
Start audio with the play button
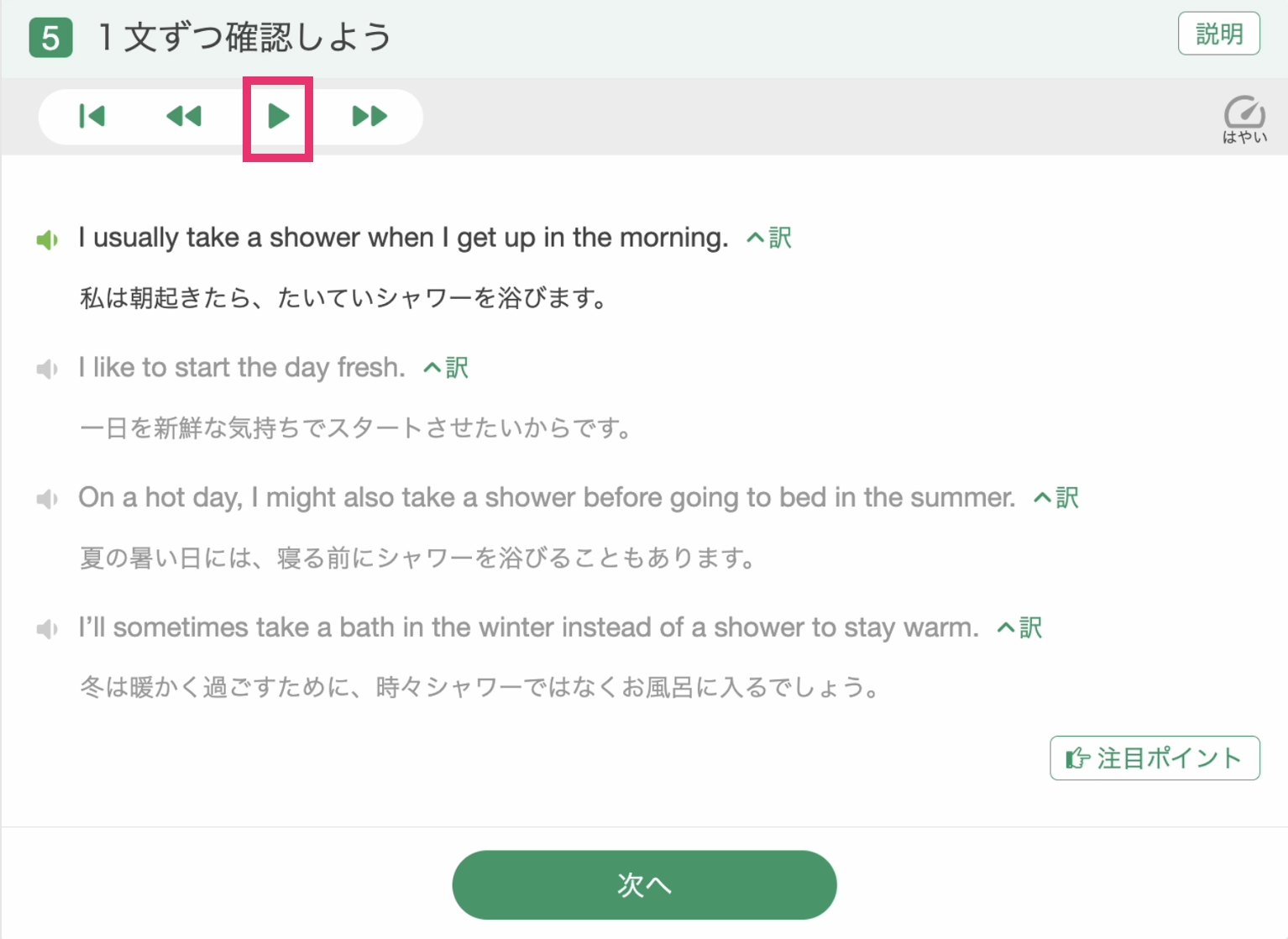coord(278,116)
